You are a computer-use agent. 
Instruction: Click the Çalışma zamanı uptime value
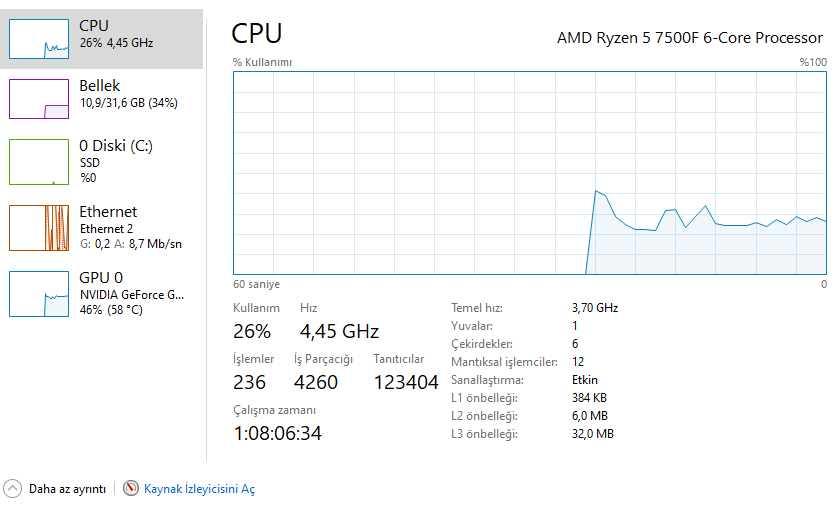coord(278,433)
